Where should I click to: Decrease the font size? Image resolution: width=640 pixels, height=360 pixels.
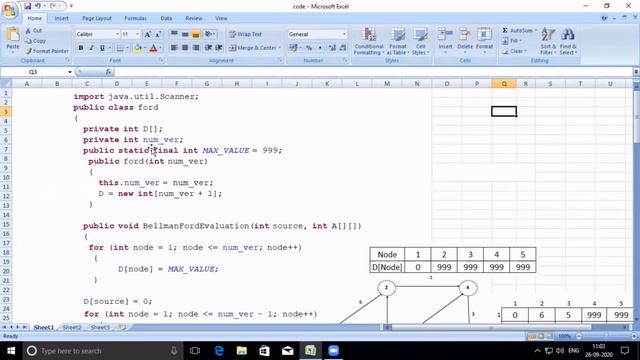158,34
